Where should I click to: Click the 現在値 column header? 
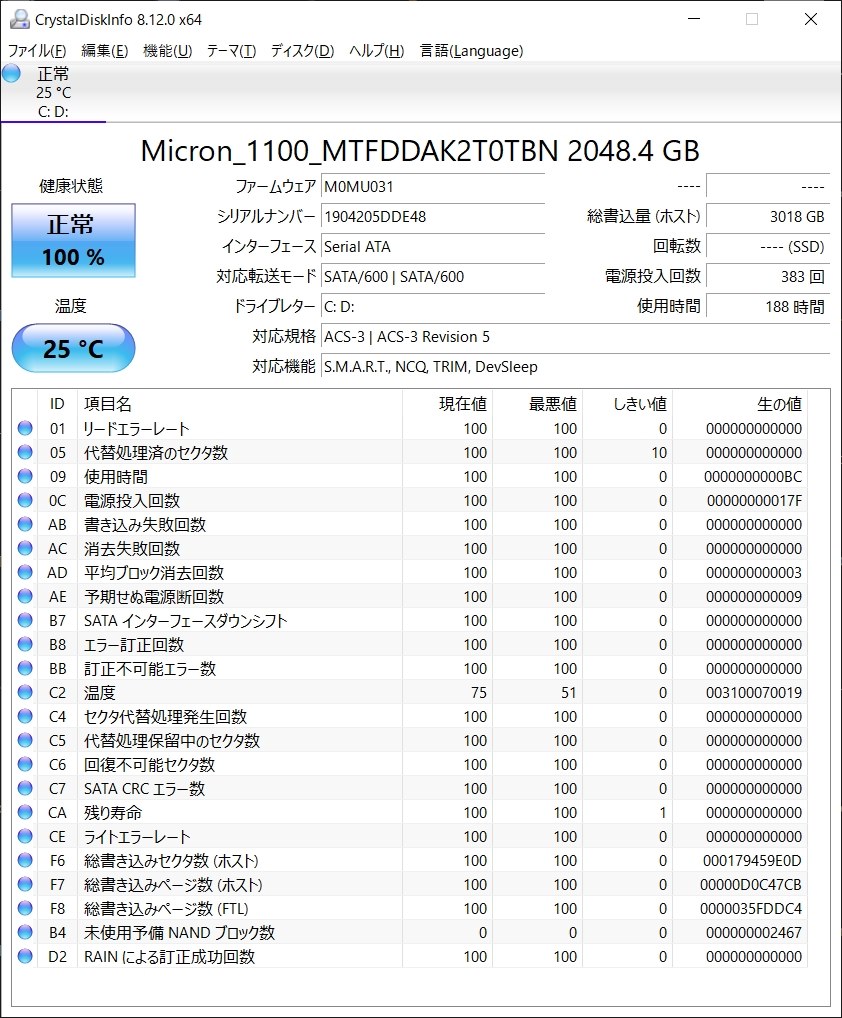pos(447,404)
